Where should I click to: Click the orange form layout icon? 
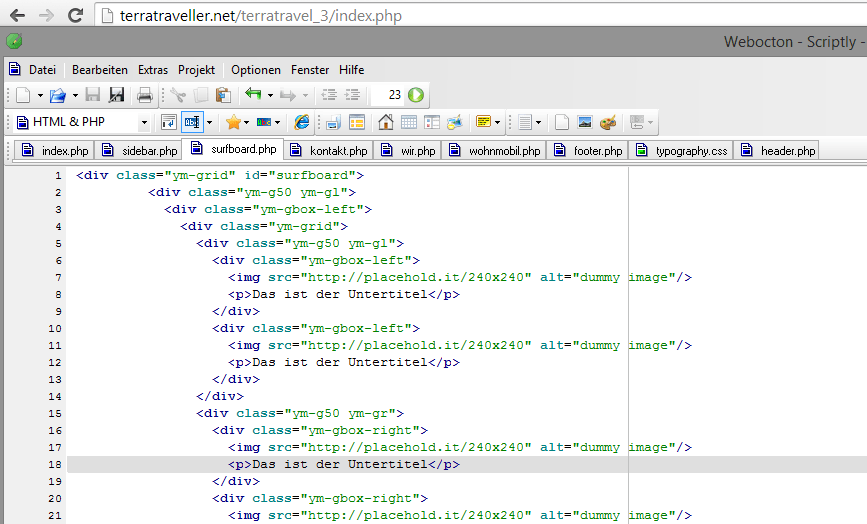357,122
